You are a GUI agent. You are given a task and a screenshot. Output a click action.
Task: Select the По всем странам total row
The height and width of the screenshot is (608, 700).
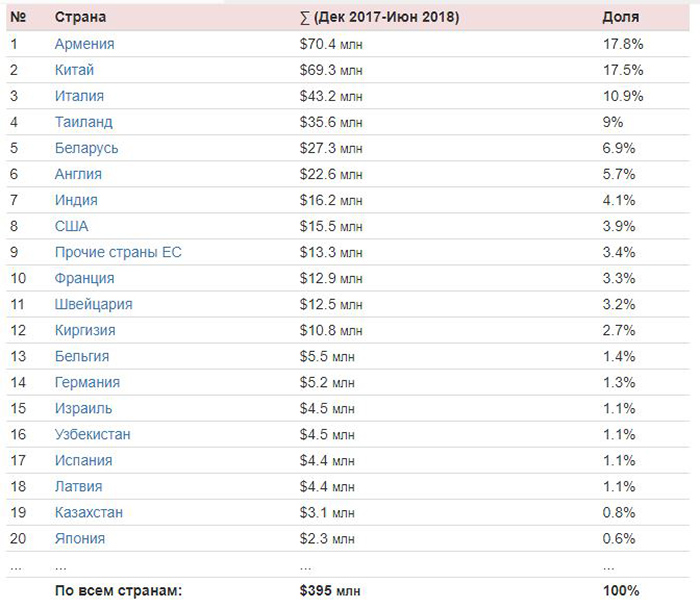pyautogui.click(x=348, y=591)
